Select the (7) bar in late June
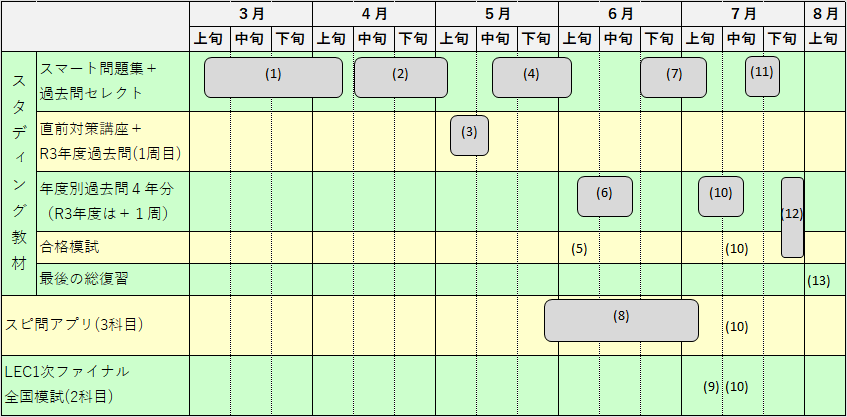This screenshot has width=847, height=417. tap(673, 77)
